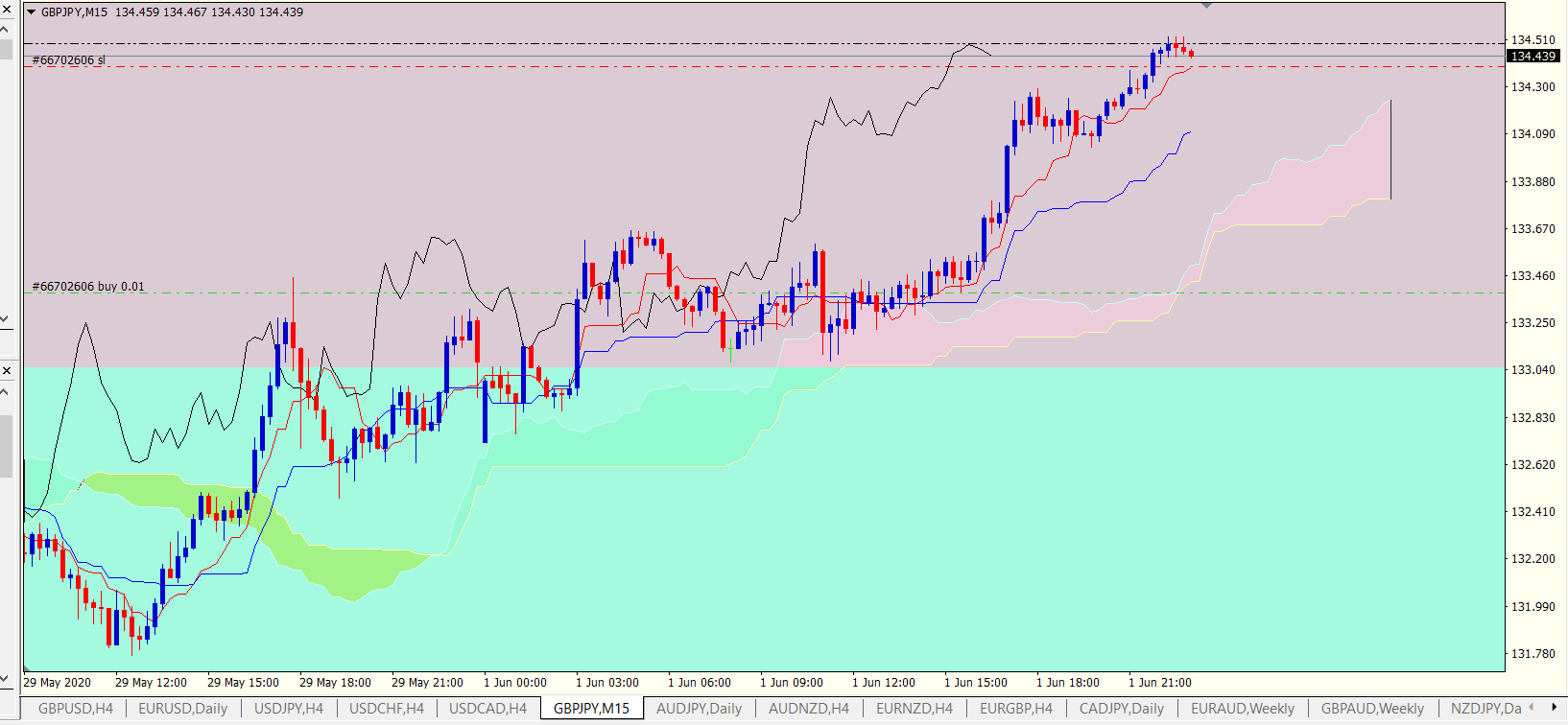This screenshot has width=1568, height=725.
Task: Click the upper left panel's scrollbar thumb
Action: pos(6,48)
